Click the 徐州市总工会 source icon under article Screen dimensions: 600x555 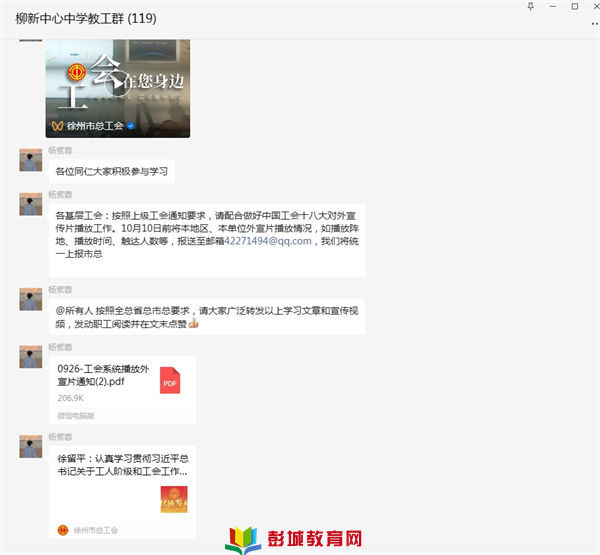[x=63, y=530]
